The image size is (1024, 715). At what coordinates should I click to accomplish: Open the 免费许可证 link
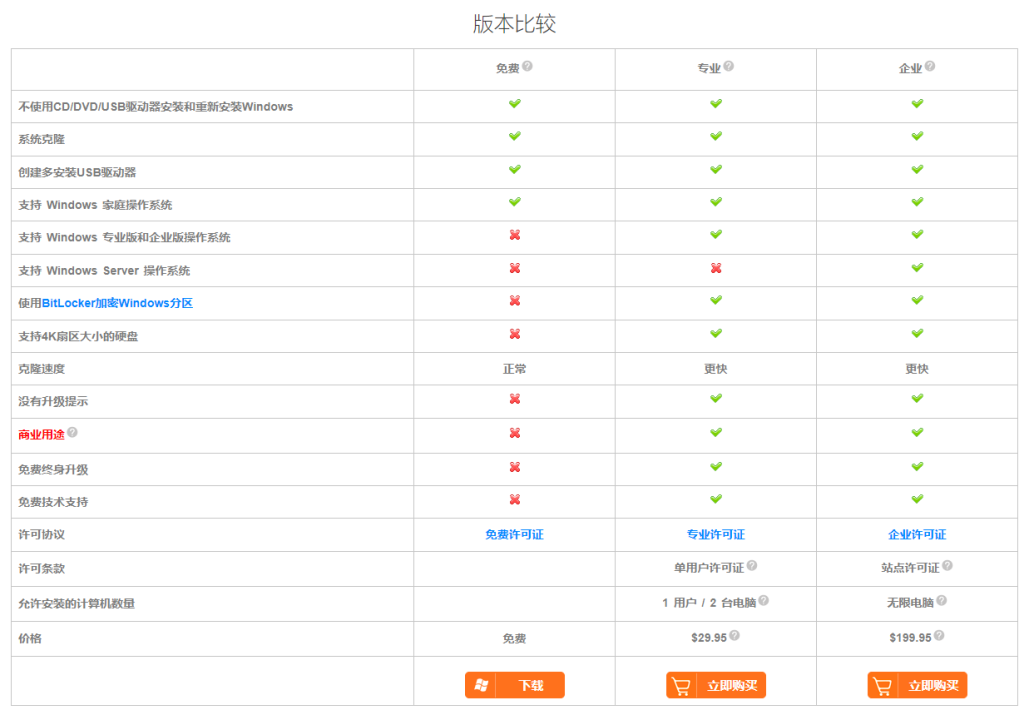(x=513, y=534)
